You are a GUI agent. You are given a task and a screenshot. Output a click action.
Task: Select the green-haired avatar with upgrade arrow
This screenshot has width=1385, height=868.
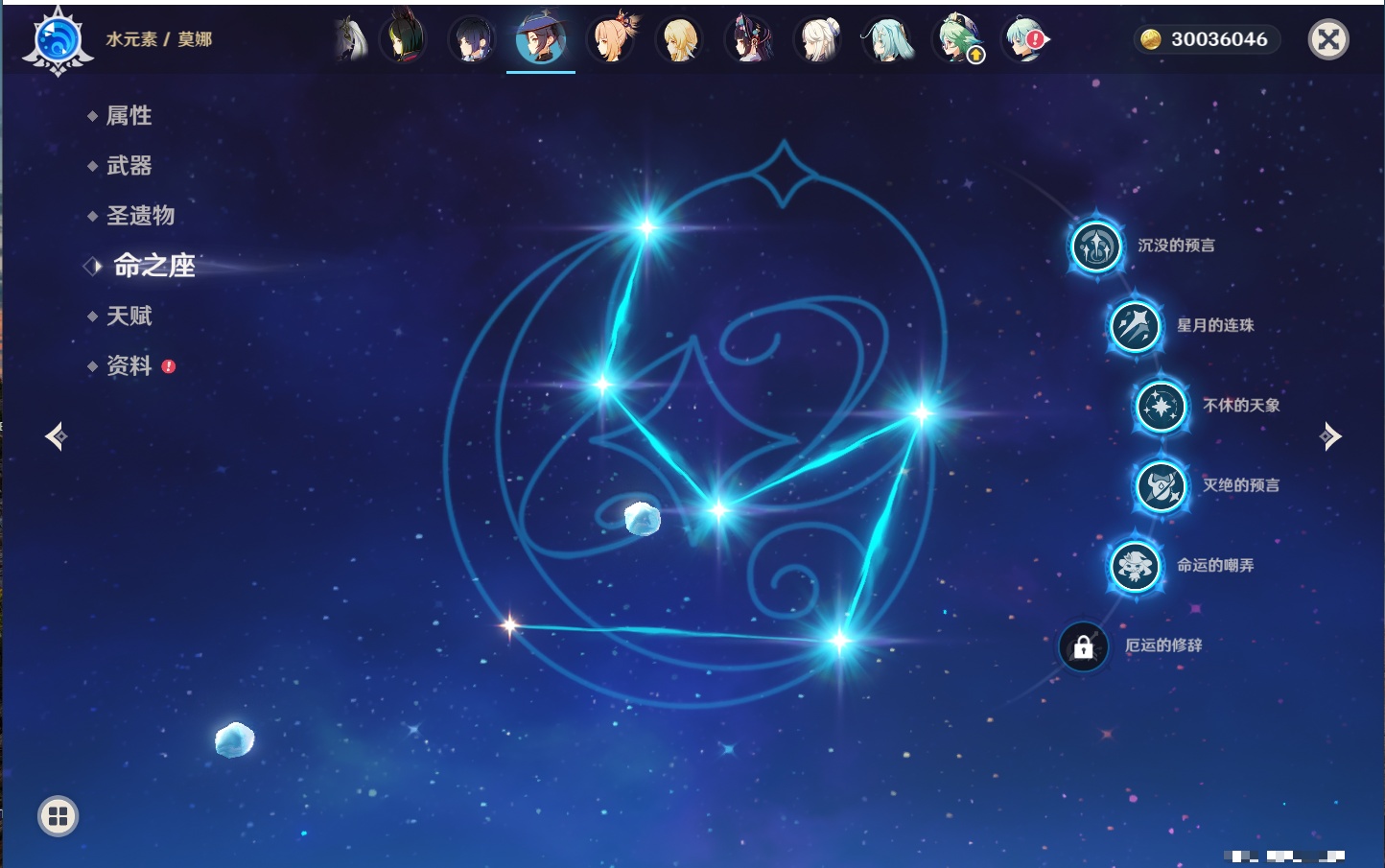[x=958, y=39]
